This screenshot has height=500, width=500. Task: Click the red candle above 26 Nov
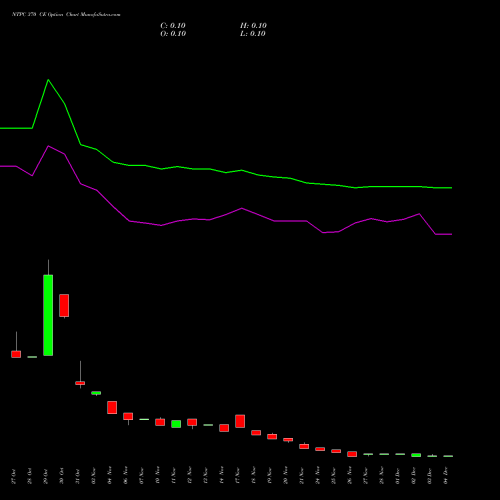coord(352,454)
